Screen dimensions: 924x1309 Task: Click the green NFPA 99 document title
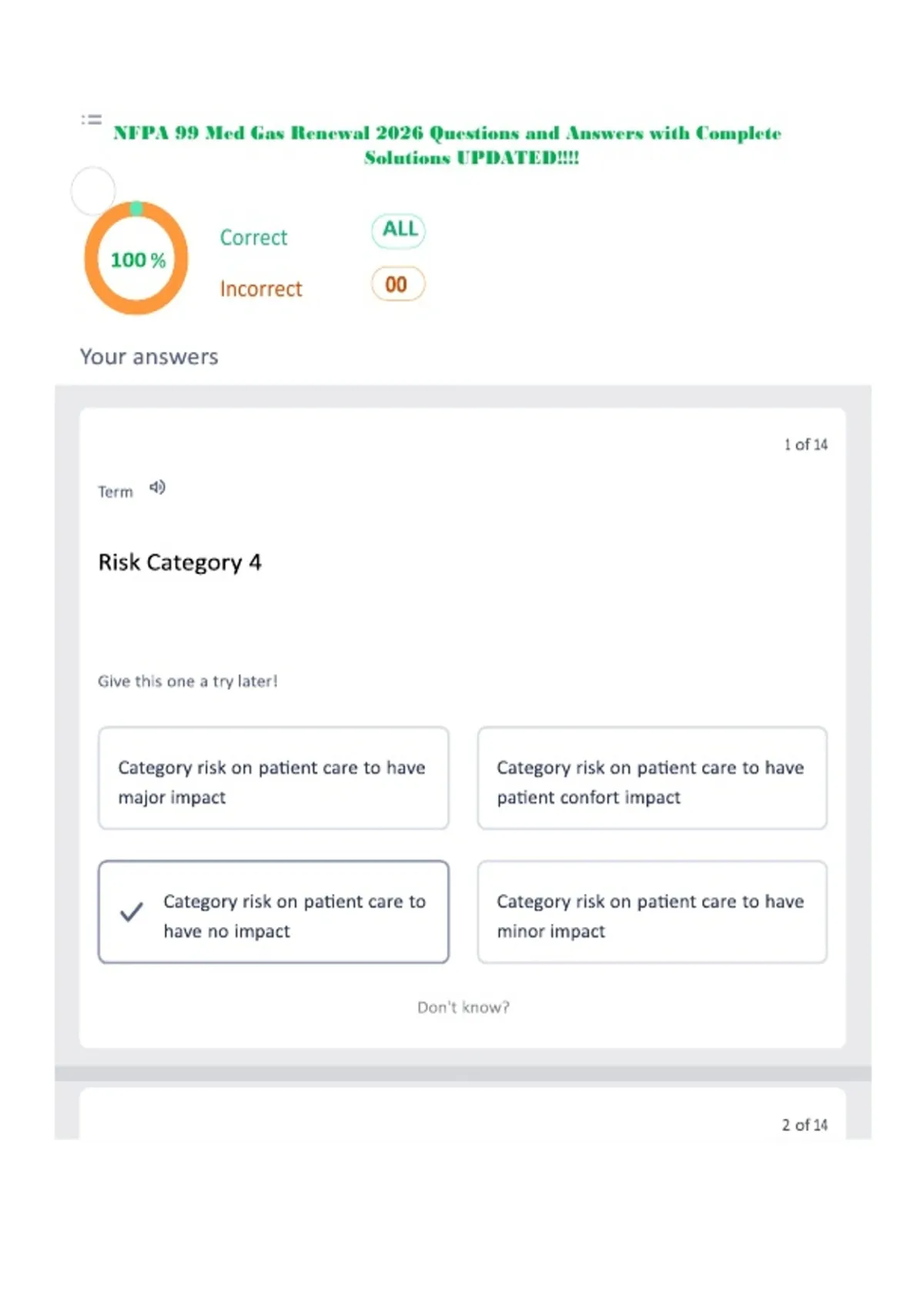click(447, 145)
